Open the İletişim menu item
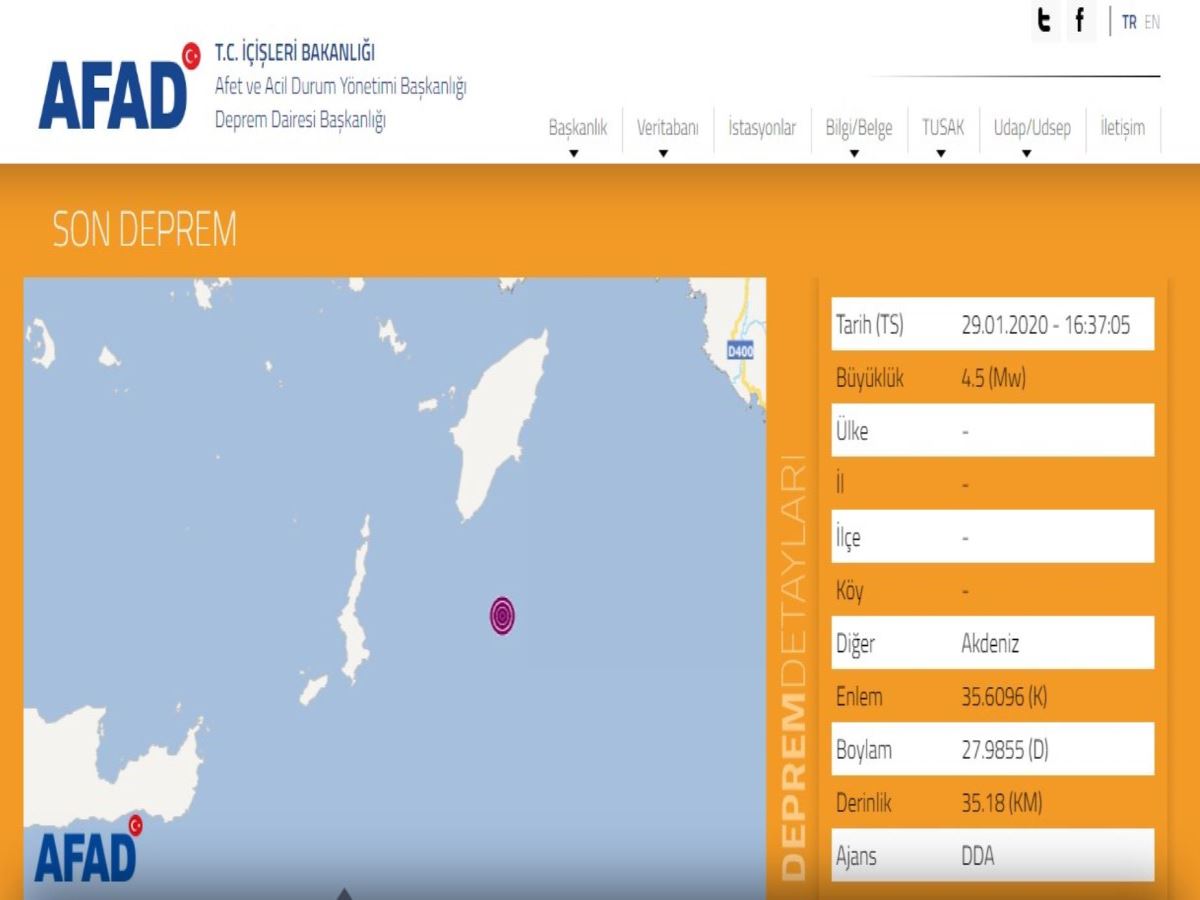The height and width of the screenshot is (900, 1200). [1122, 128]
